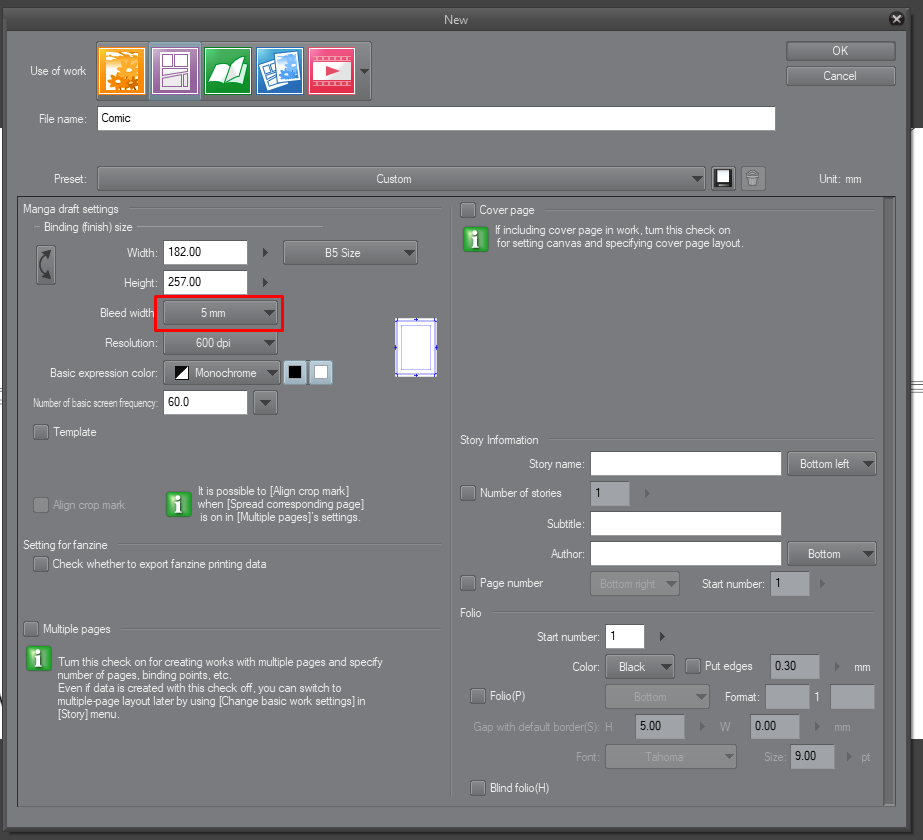
Task: Open the Bleed width 5 mm dropdown
Action: tap(220, 313)
